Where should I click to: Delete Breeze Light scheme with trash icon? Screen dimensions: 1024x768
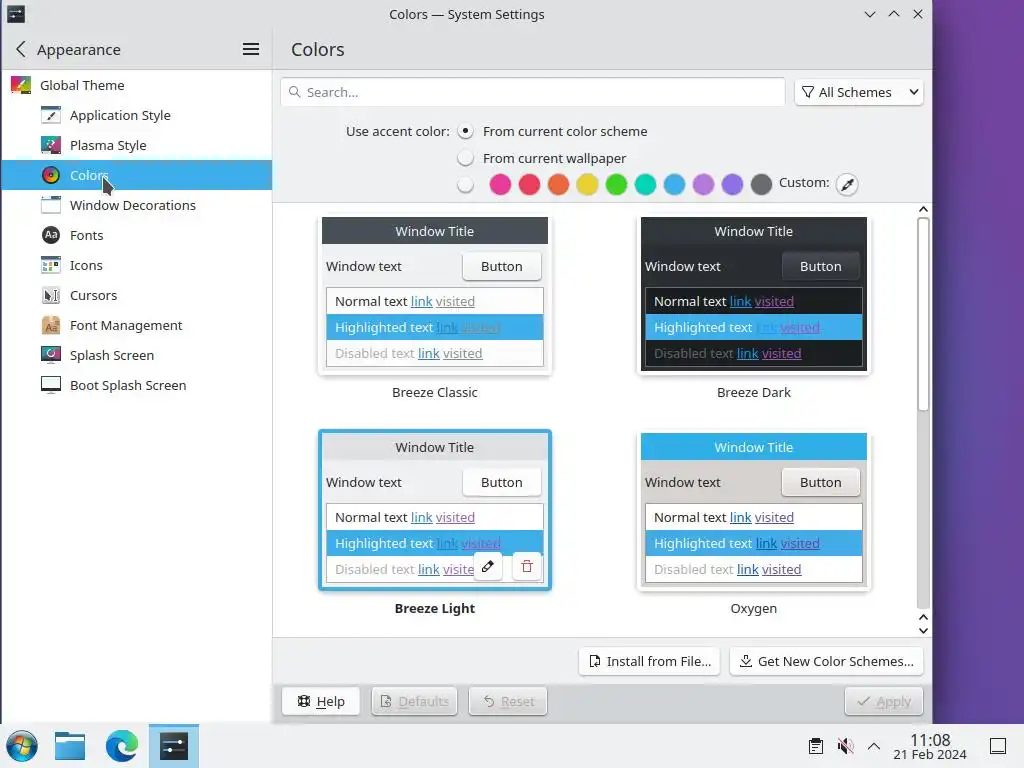pos(527,566)
